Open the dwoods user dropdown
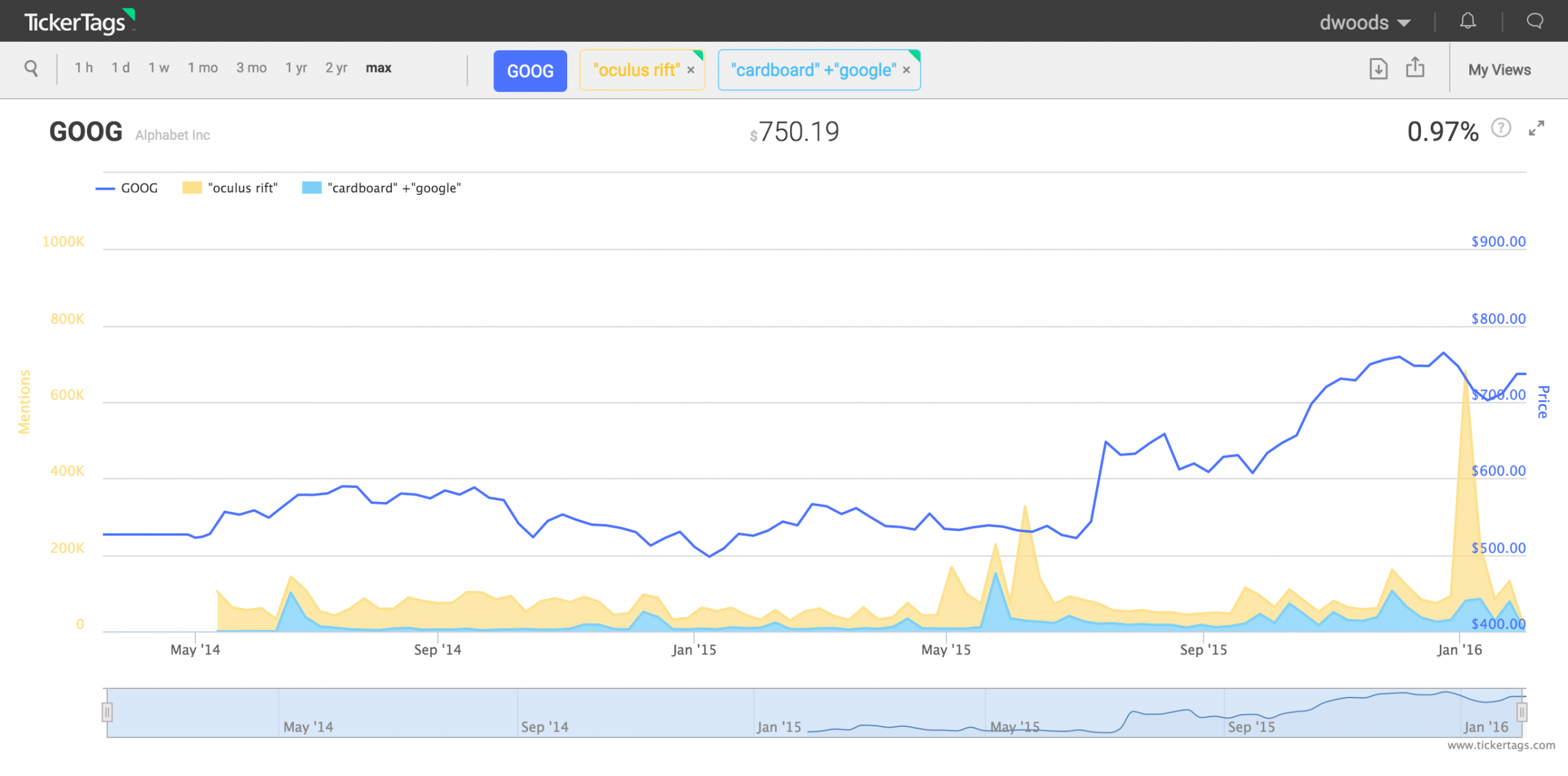 1365,22
